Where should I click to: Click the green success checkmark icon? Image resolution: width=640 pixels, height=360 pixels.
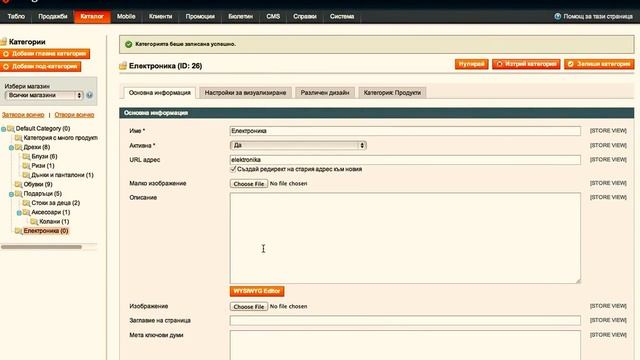(x=129, y=44)
